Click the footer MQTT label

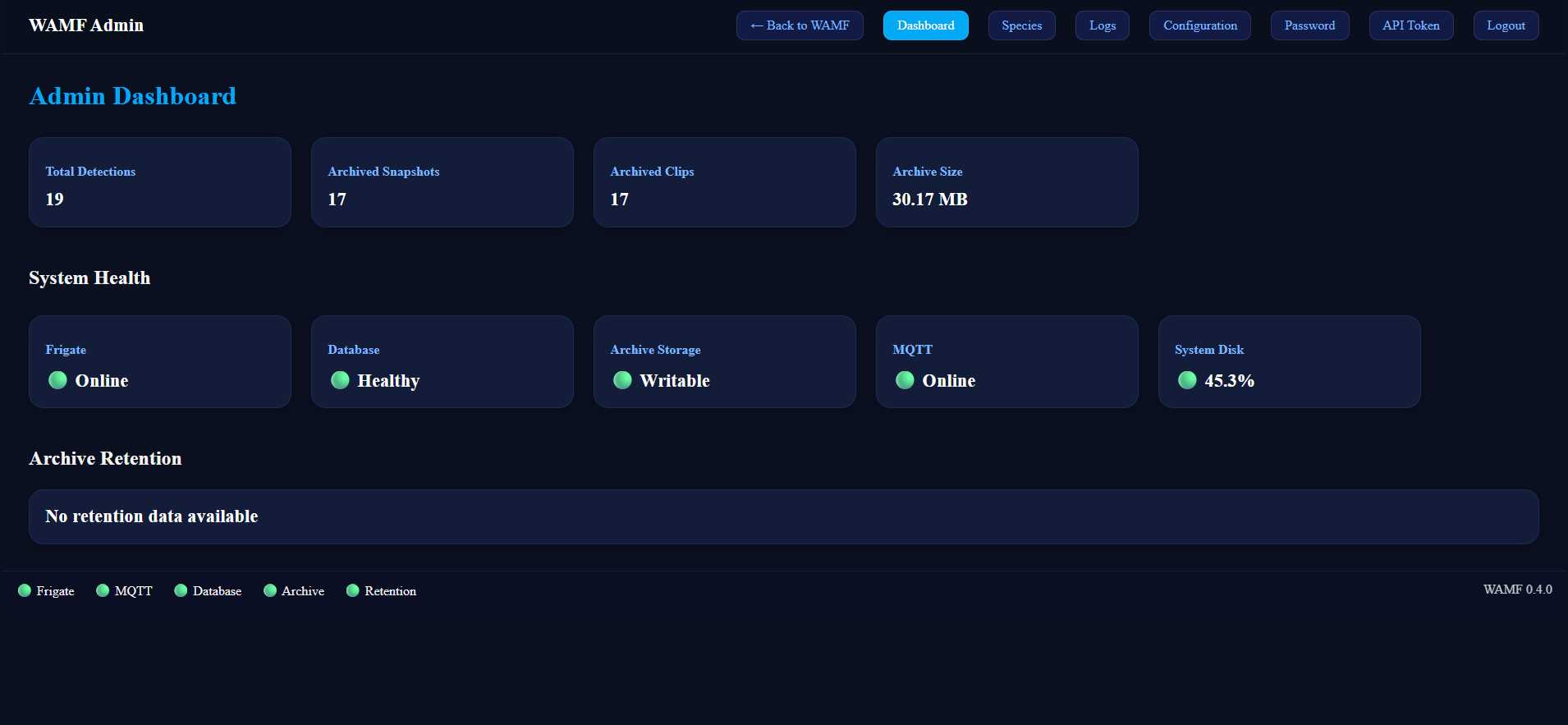pyautogui.click(x=134, y=591)
